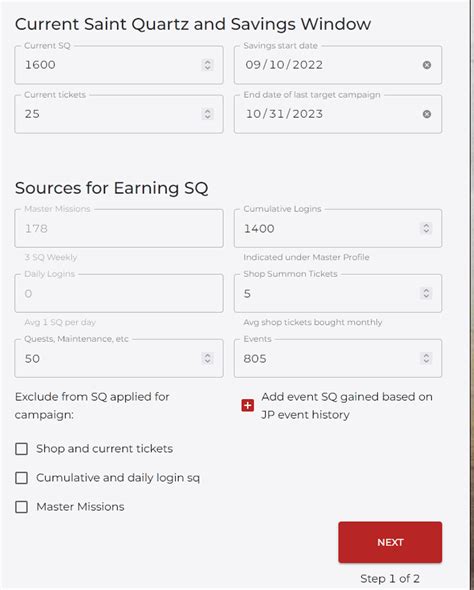Tick the Master Missions checkbox
The height and width of the screenshot is (590, 474).
21,507
